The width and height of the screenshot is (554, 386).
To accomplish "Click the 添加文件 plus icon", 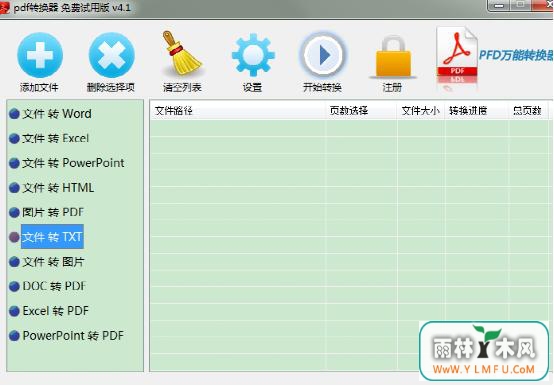I will point(40,55).
